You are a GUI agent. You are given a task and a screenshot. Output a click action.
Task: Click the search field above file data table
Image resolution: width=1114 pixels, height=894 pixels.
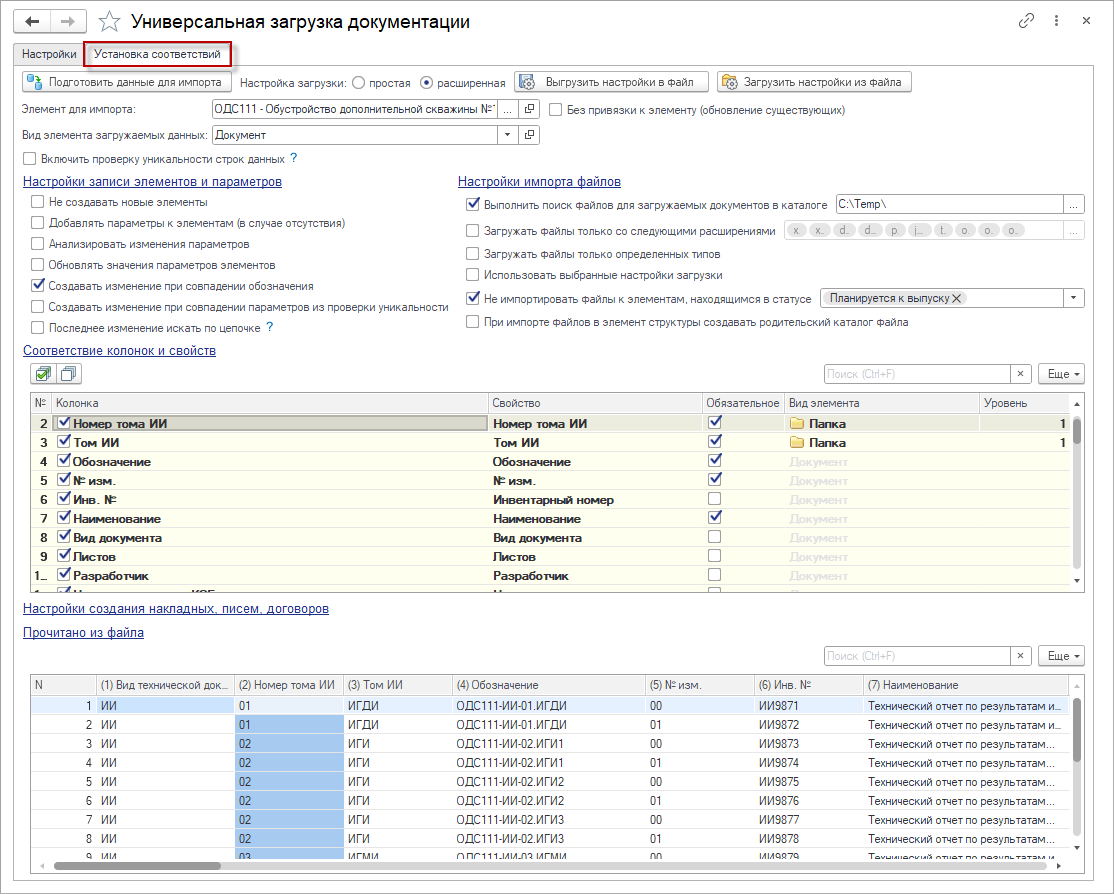917,656
